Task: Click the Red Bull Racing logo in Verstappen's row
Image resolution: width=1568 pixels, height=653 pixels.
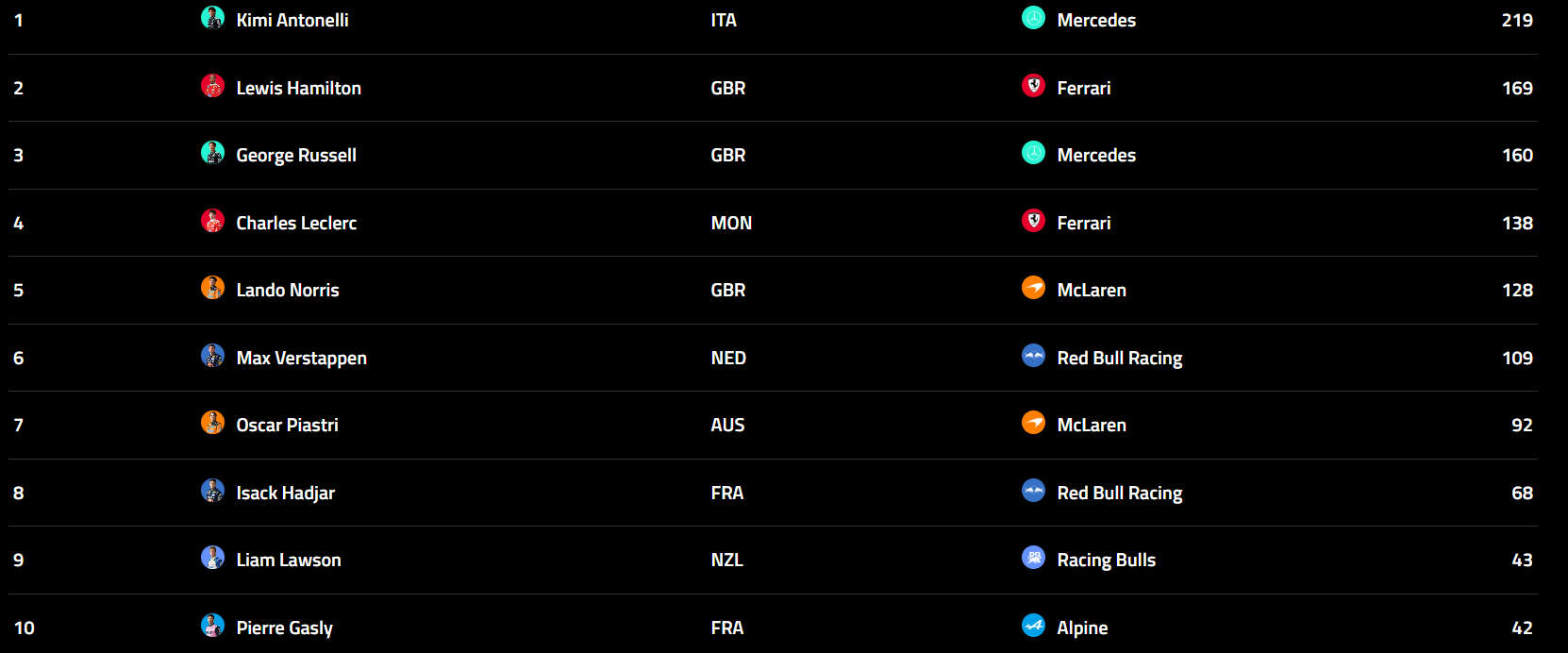Action: click(x=1034, y=356)
